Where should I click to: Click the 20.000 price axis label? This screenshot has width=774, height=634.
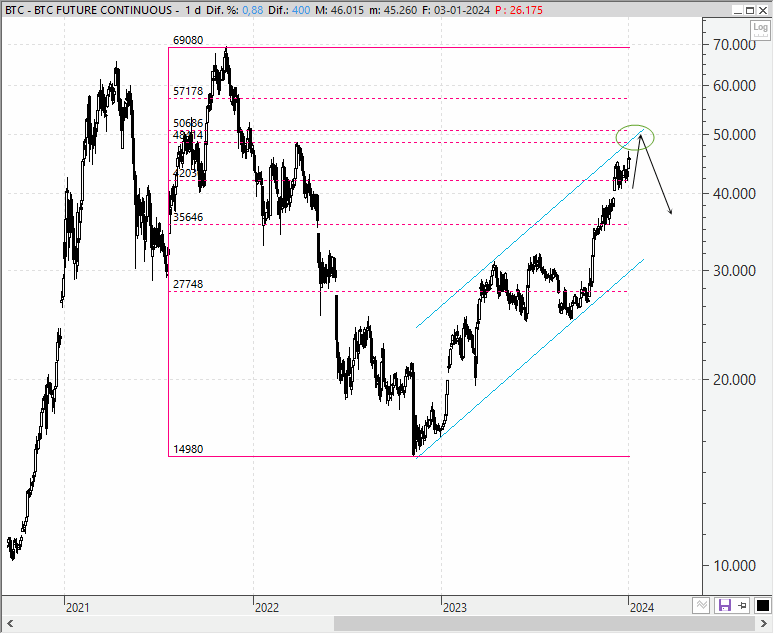click(735, 380)
